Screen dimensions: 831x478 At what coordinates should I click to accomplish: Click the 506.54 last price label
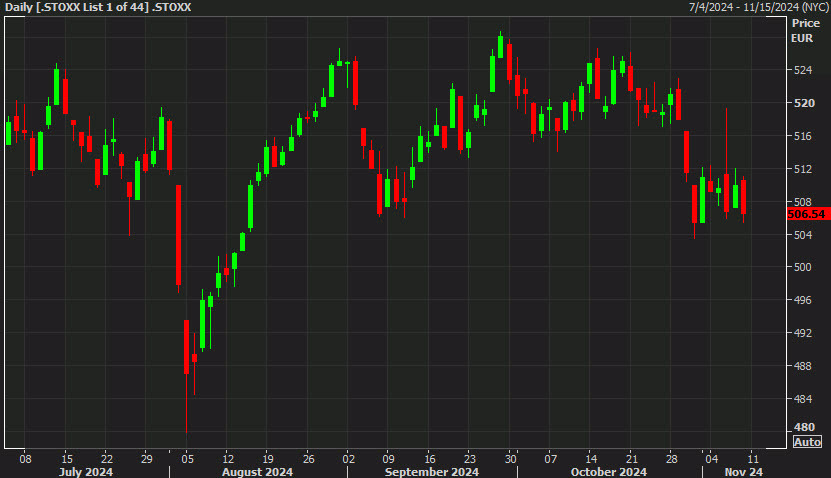807,214
